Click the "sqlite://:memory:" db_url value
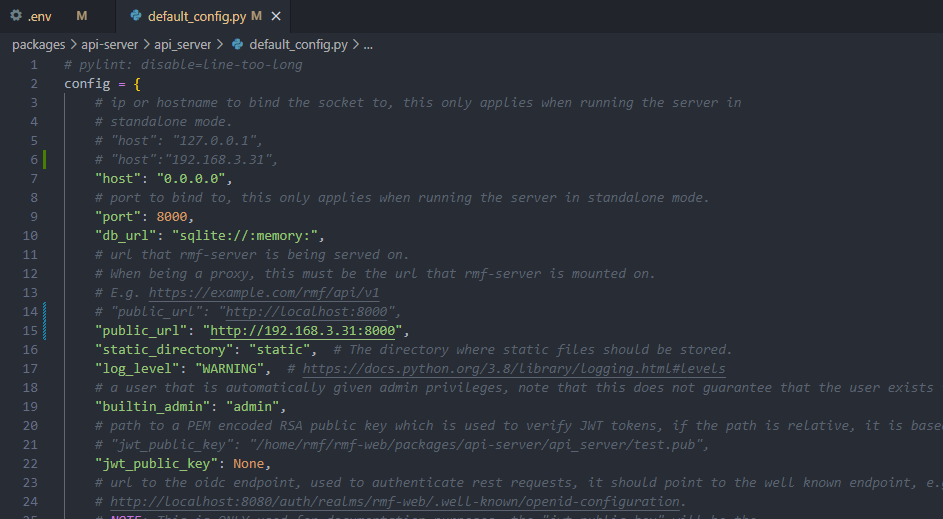 pyautogui.click(x=245, y=236)
